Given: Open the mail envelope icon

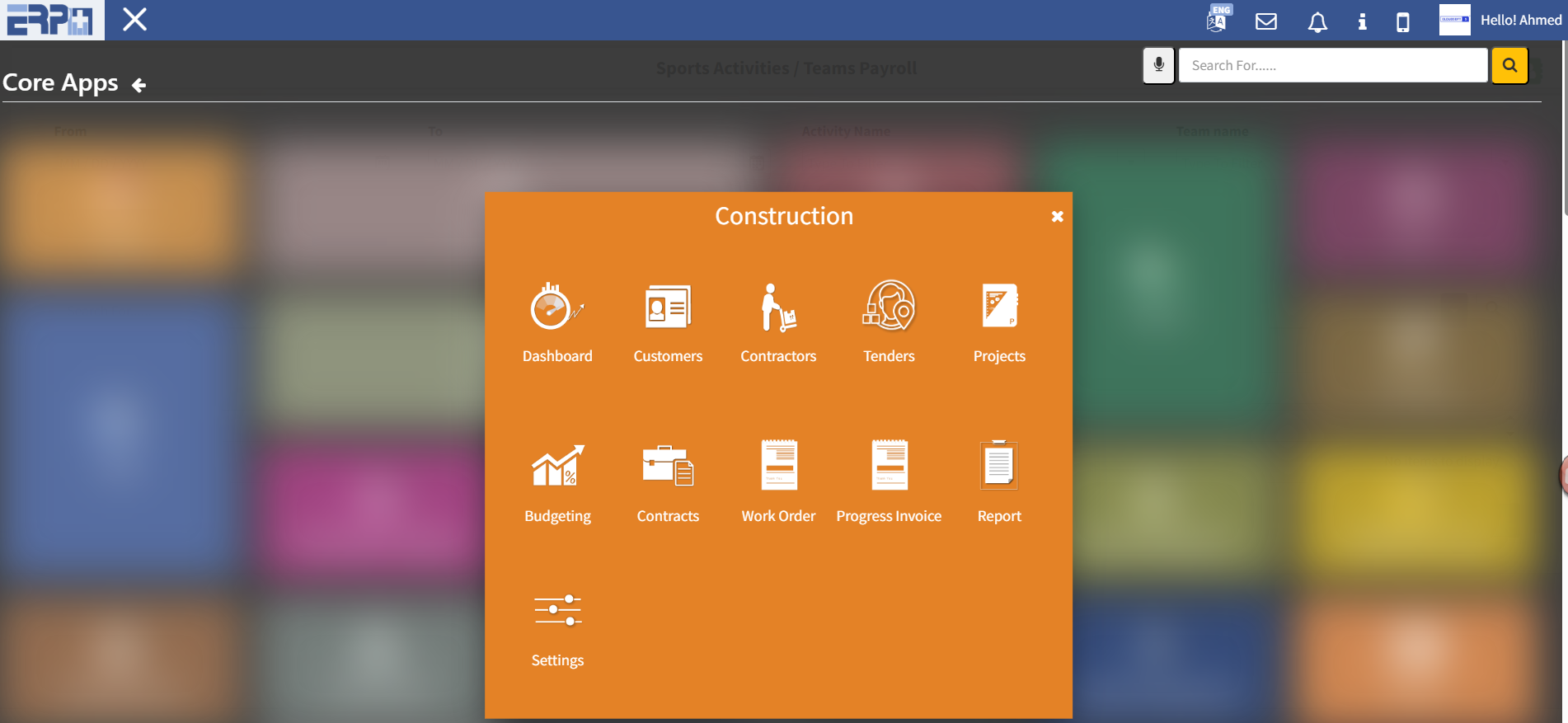Looking at the screenshot, I should pos(1266,21).
